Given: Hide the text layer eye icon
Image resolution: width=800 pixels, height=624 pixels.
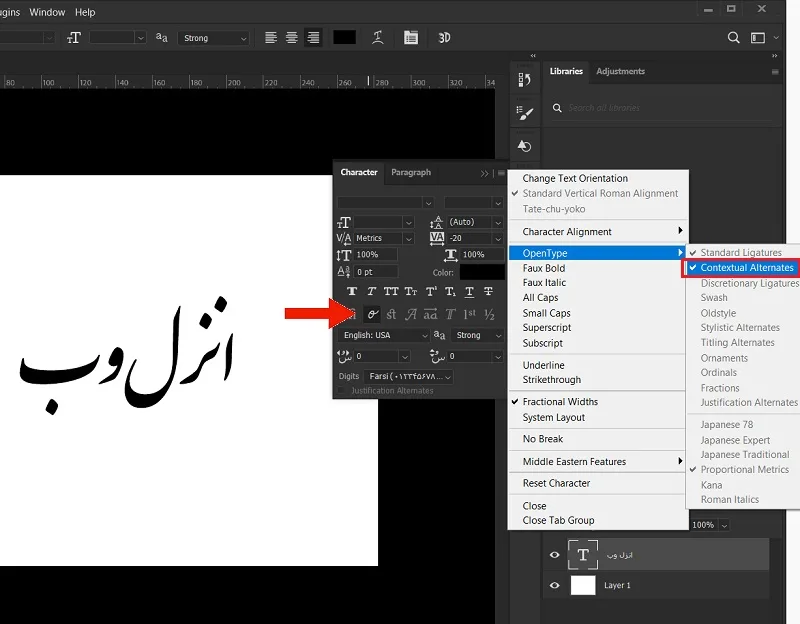Looking at the screenshot, I should click(555, 555).
